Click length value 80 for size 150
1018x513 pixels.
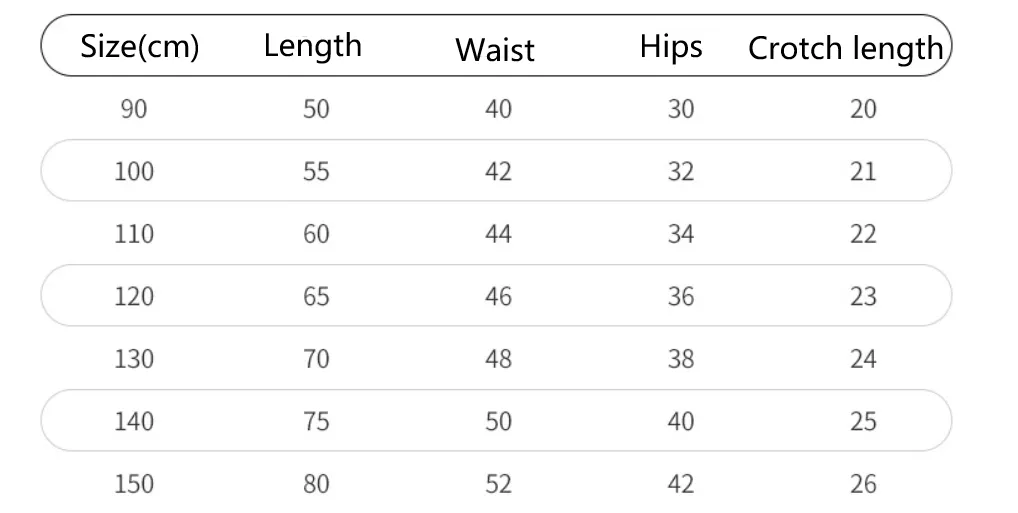point(316,484)
